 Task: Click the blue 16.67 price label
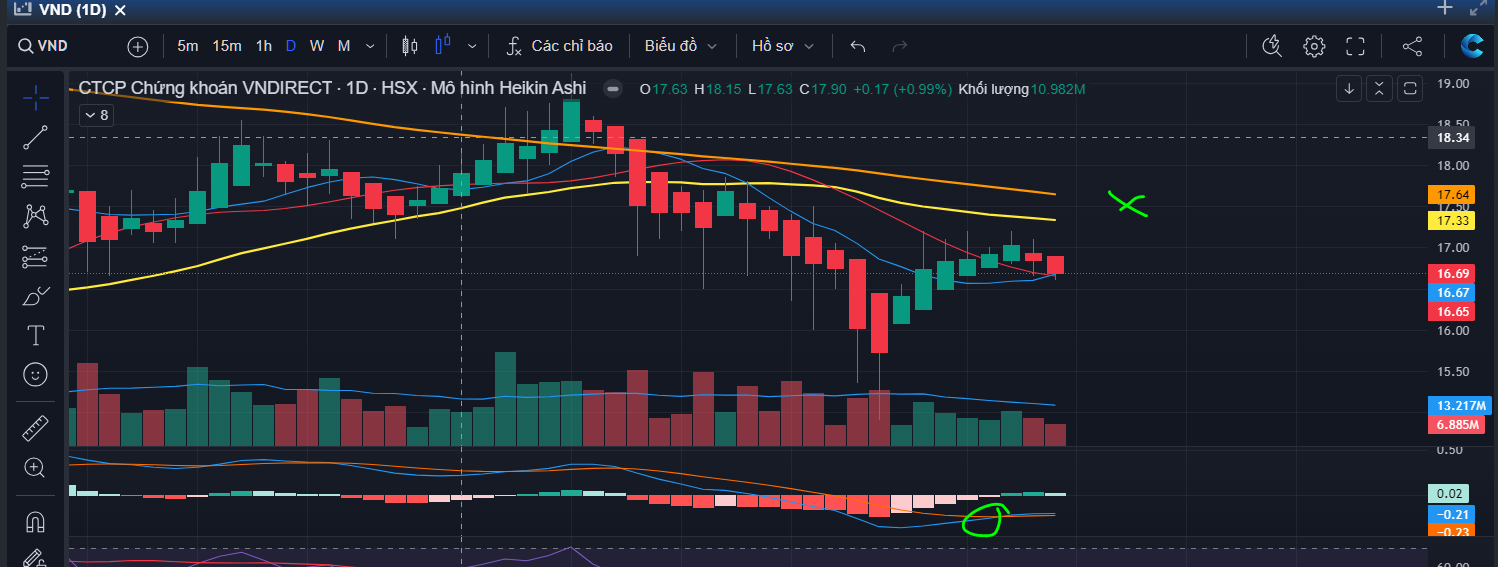tap(1453, 292)
